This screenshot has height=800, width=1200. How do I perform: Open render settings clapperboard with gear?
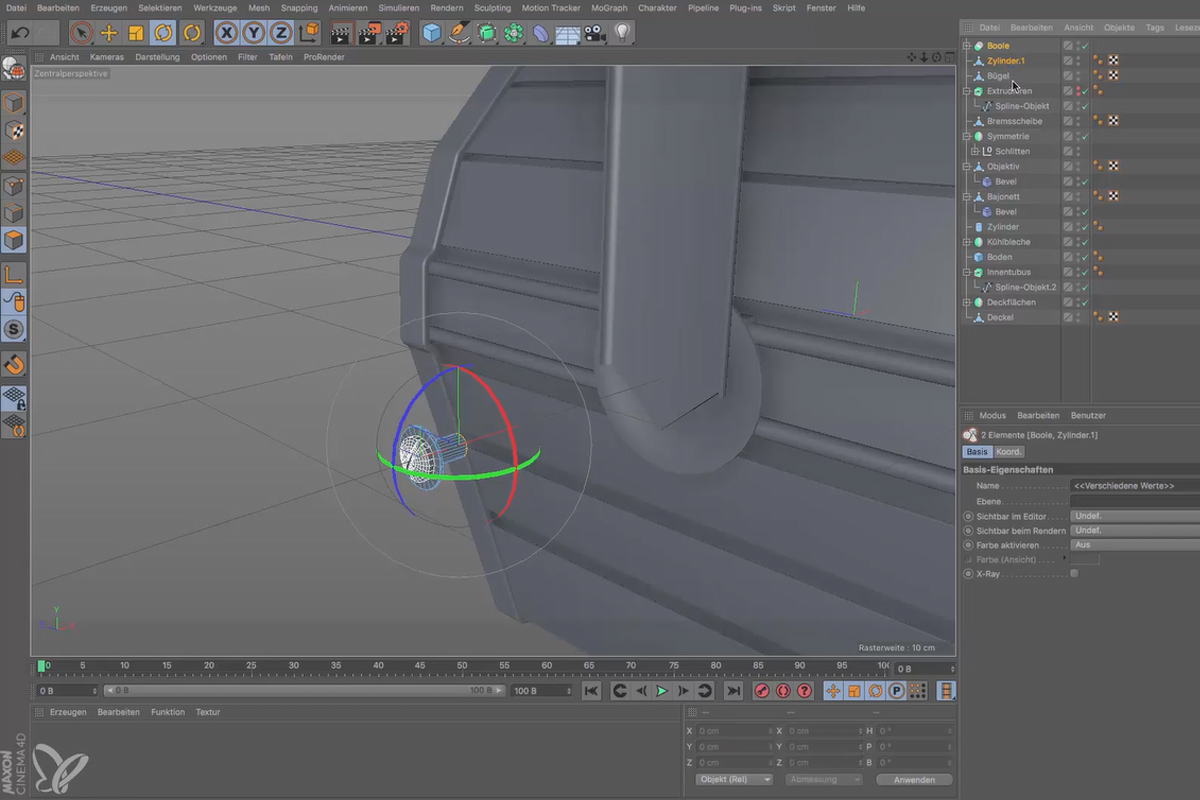[397, 33]
